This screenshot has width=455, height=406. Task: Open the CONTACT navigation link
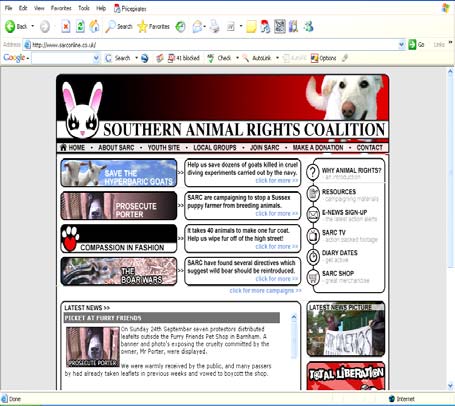(x=370, y=148)
